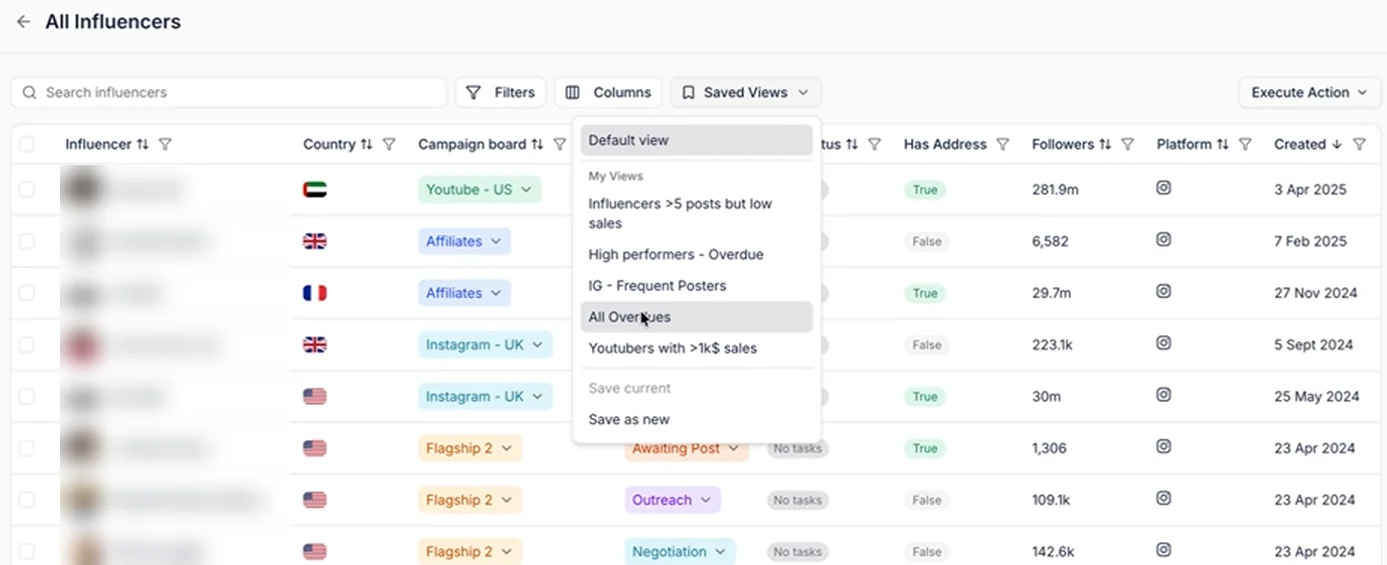1387x565 pixels.
Task: Open the Influencer column filter funnel
Action: coord(165,144)
